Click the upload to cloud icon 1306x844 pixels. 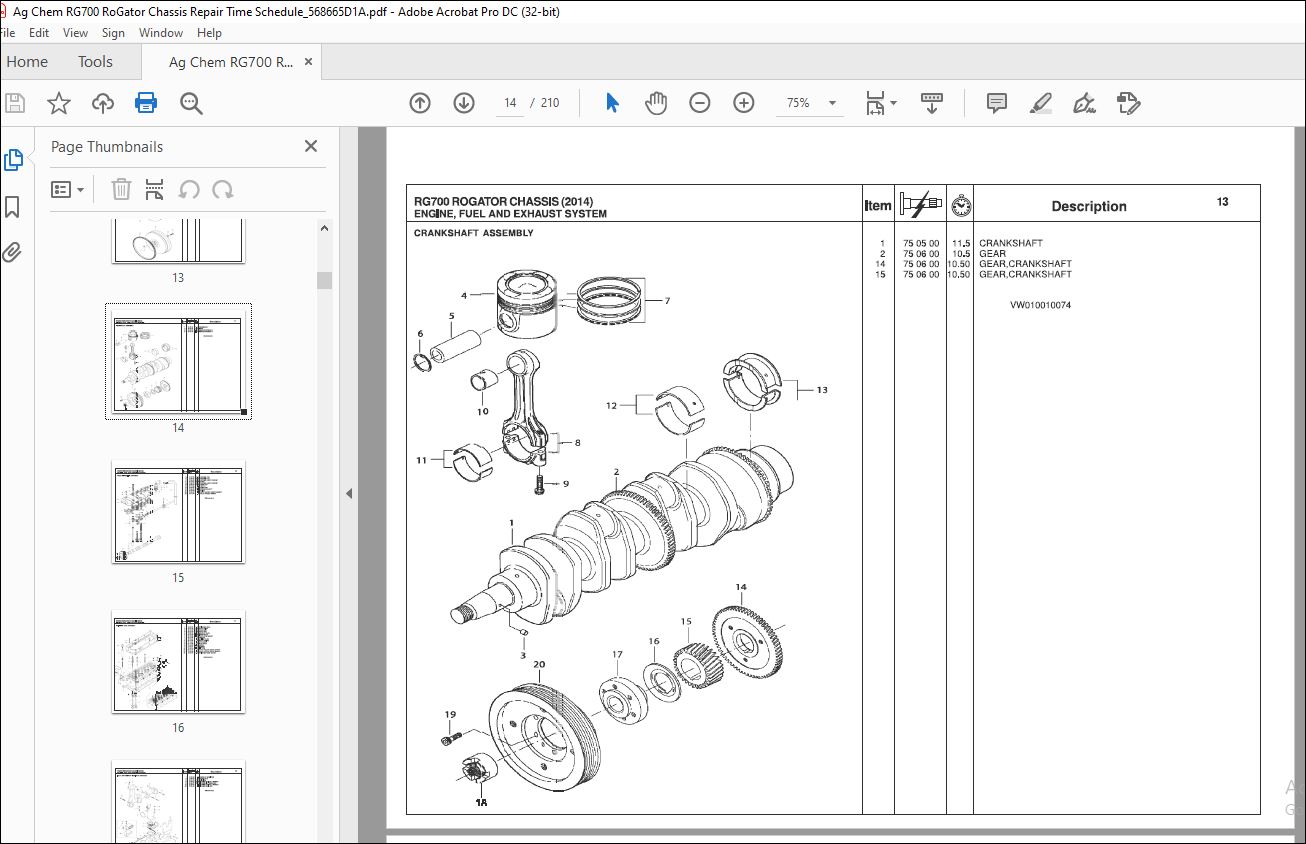point(102,103)
